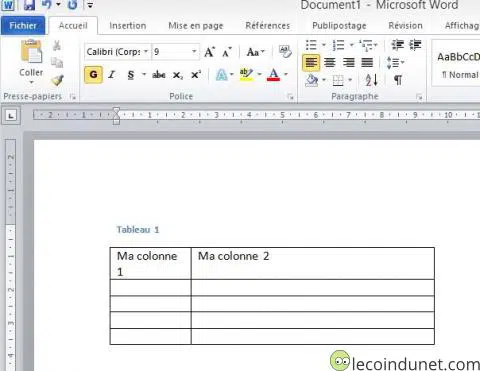Open the Révision tab

[x=405, y=26]
